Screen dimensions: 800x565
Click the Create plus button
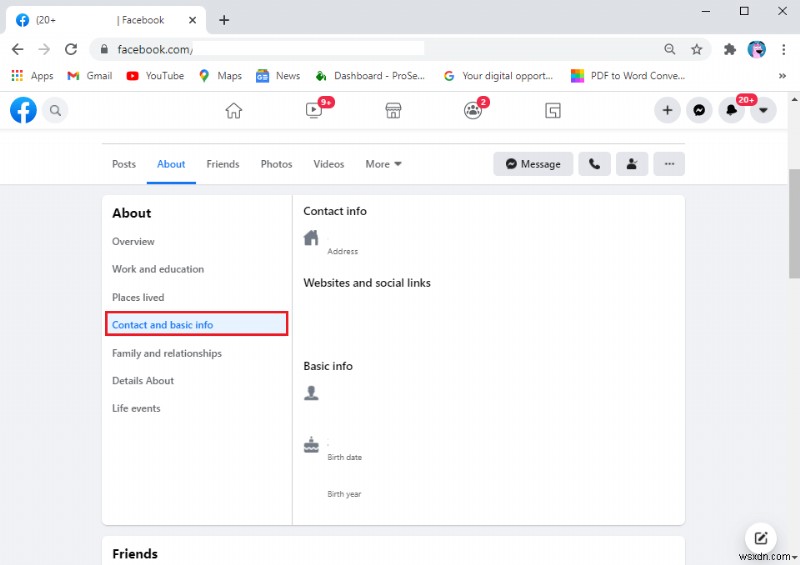click(667, 110)
